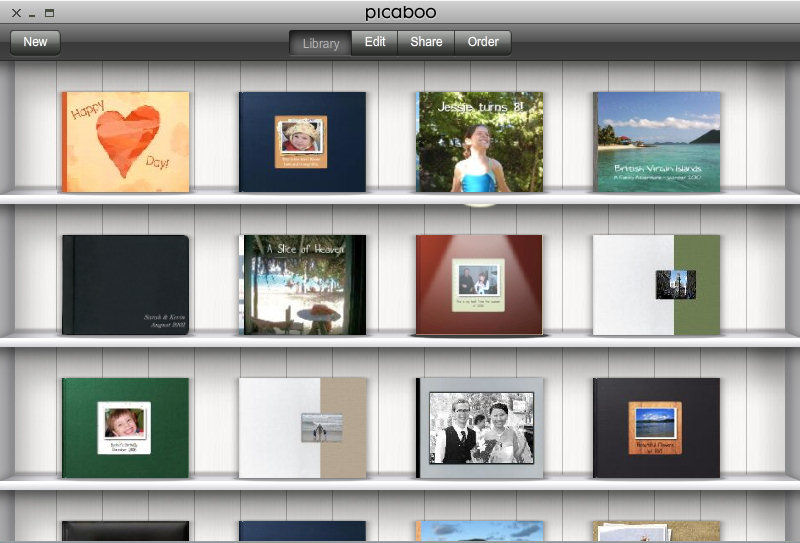Select the red spotlight photo book
The image size is (800, 543).
479,285
